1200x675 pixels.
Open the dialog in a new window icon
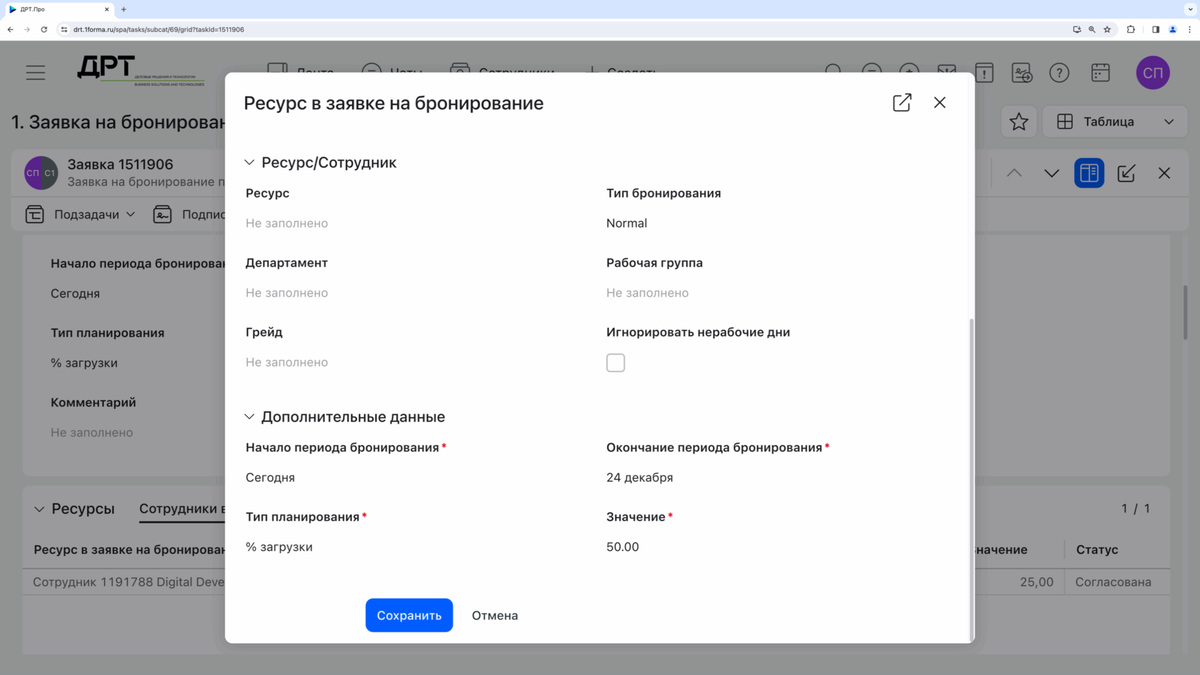click(x=902, y=102)
